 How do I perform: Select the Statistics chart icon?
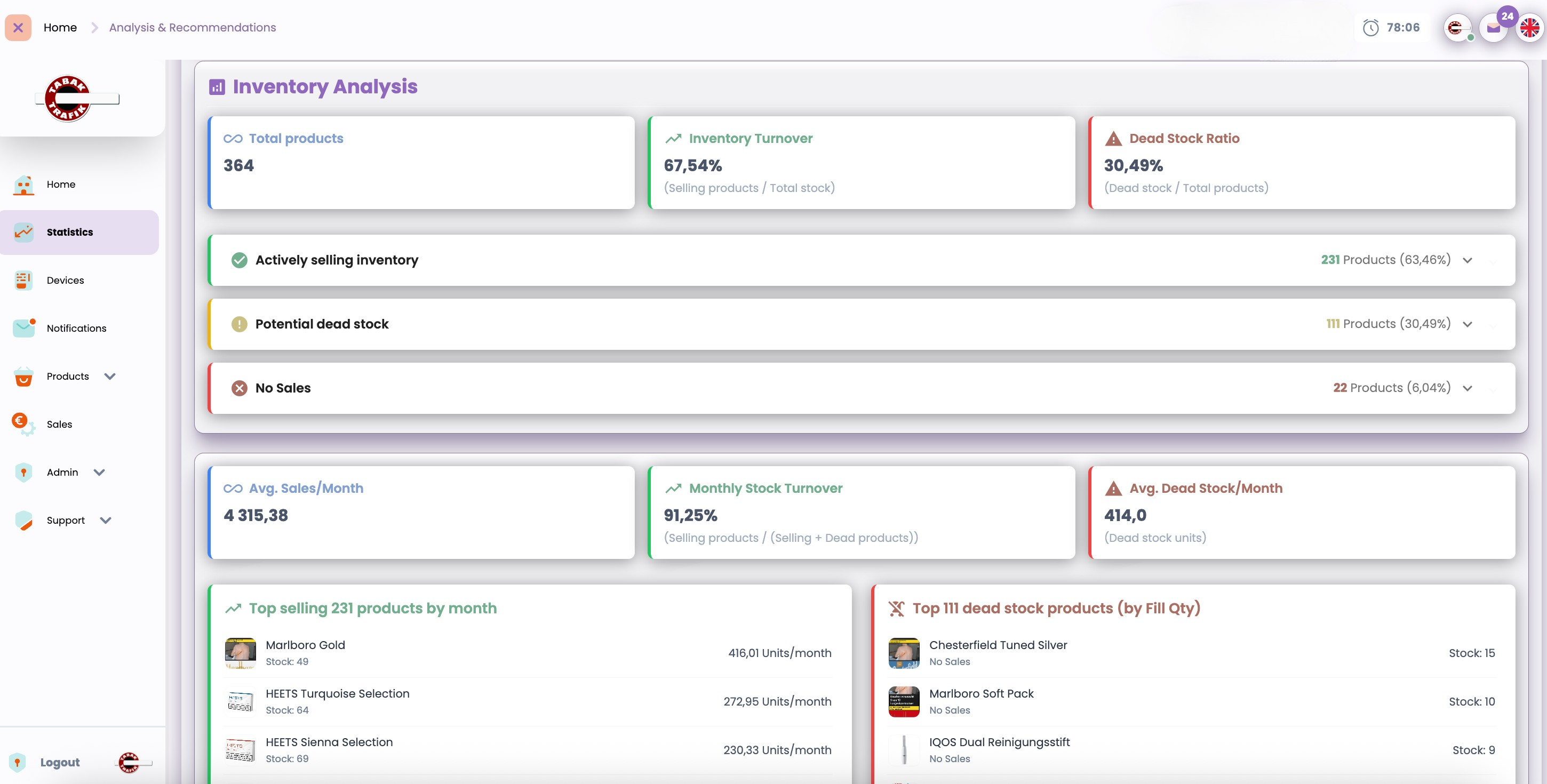click(x=22, y=231)
